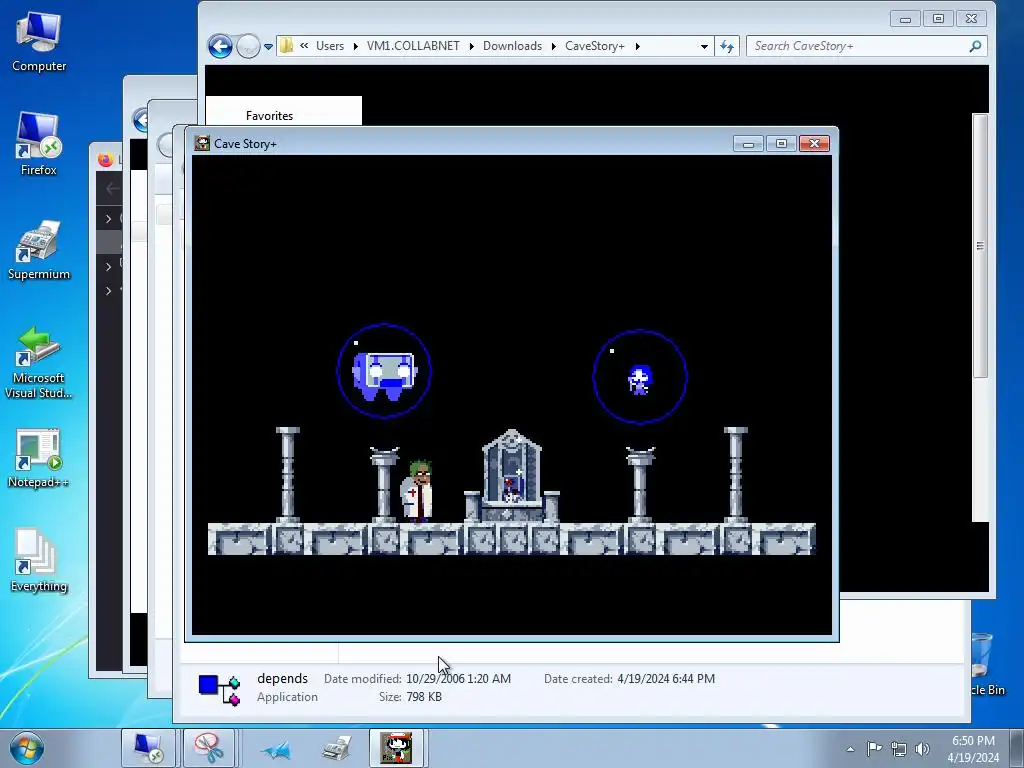Click the volume speaker tray icon
The image size is (1024, 768).
(x=922, y=749)
